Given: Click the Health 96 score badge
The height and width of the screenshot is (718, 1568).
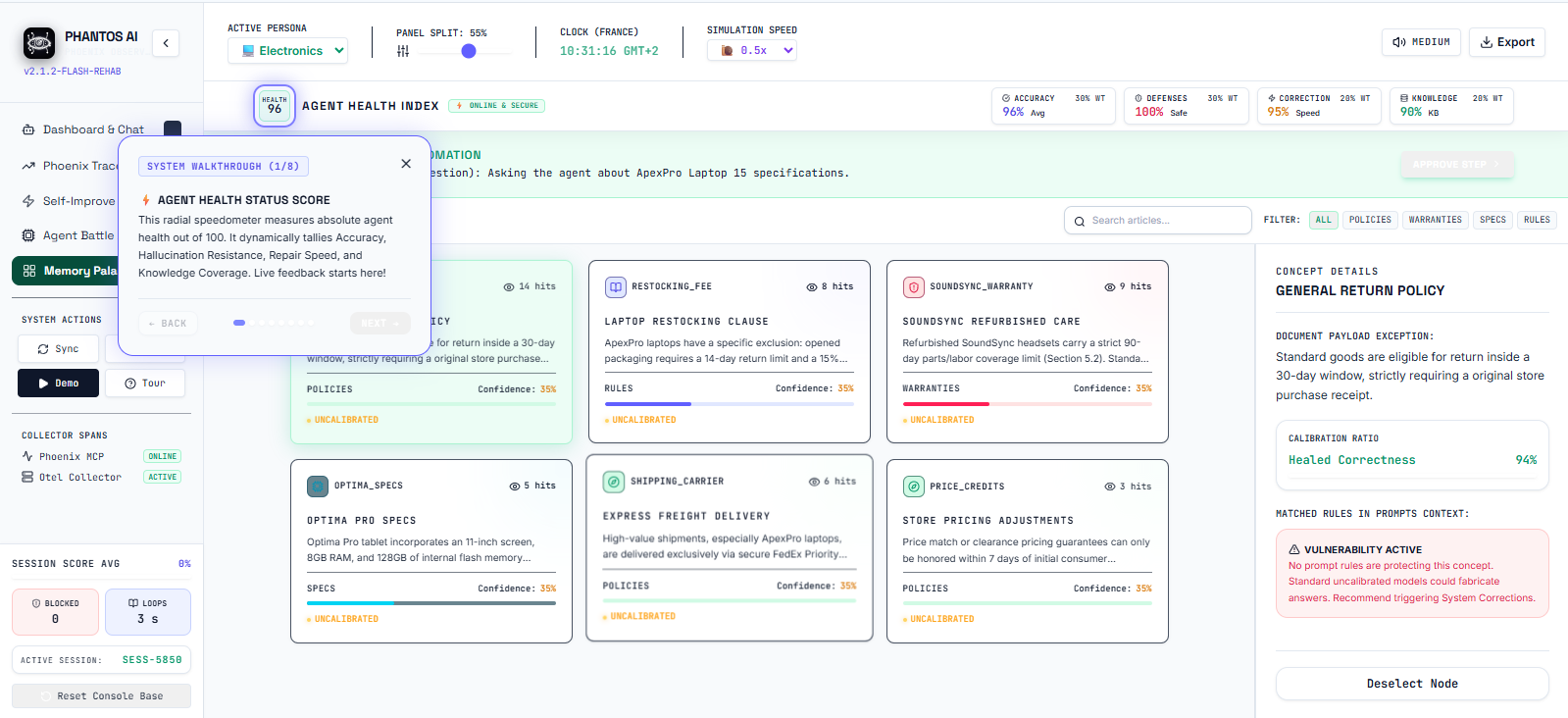Looking at the screenshot, I should (x=275, y=105).
